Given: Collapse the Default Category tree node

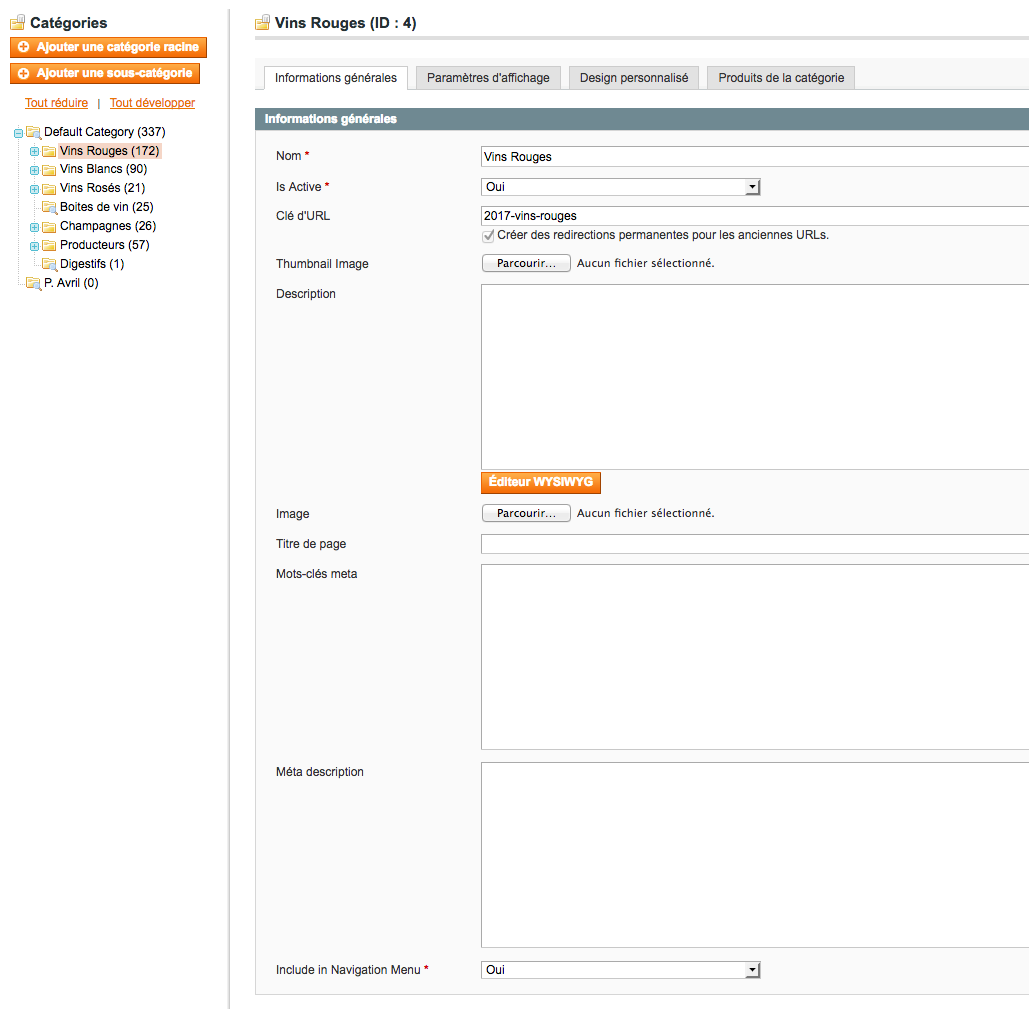Looking at the screenshot, I should (18, 133).
